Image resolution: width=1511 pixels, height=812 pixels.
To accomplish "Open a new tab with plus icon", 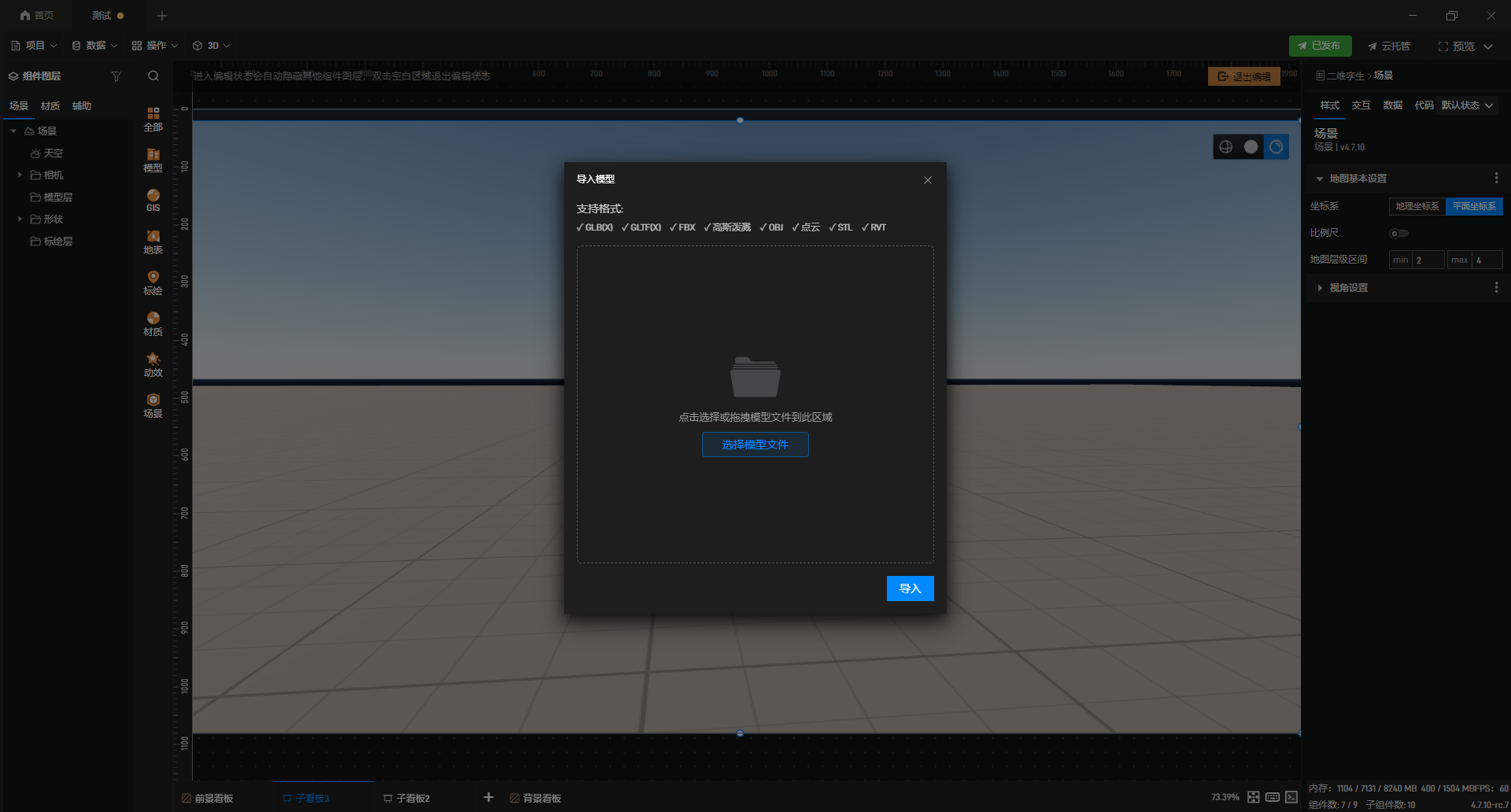I will pyautogui.click(x=162, y=16).
